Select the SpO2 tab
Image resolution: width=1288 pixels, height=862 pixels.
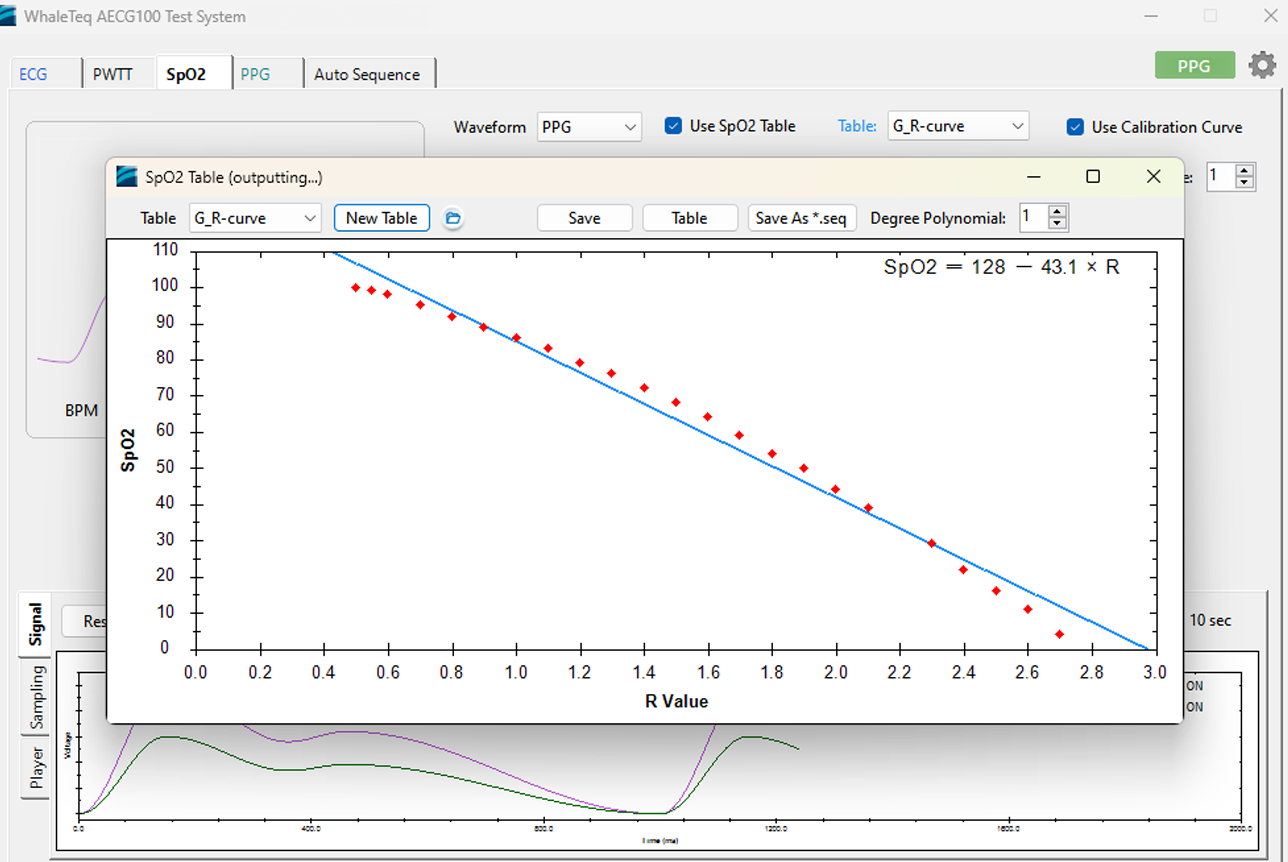point(186,73)
